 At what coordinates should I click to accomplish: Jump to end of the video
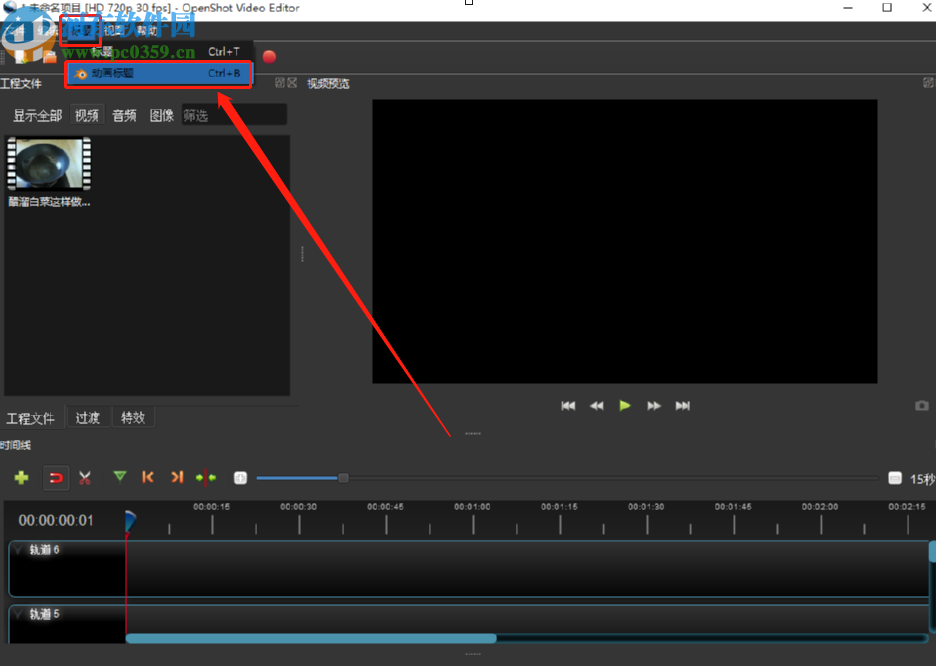click(682, 406)
